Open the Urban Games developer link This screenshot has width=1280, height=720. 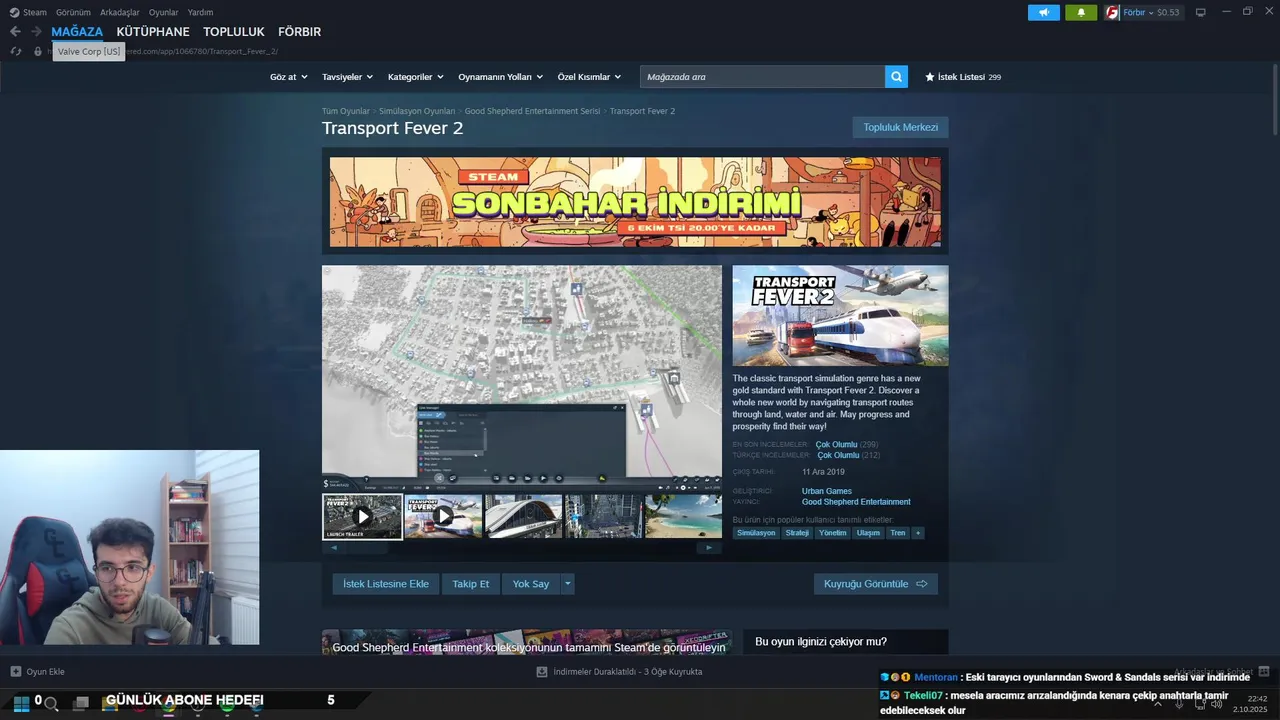pos(827,491)
